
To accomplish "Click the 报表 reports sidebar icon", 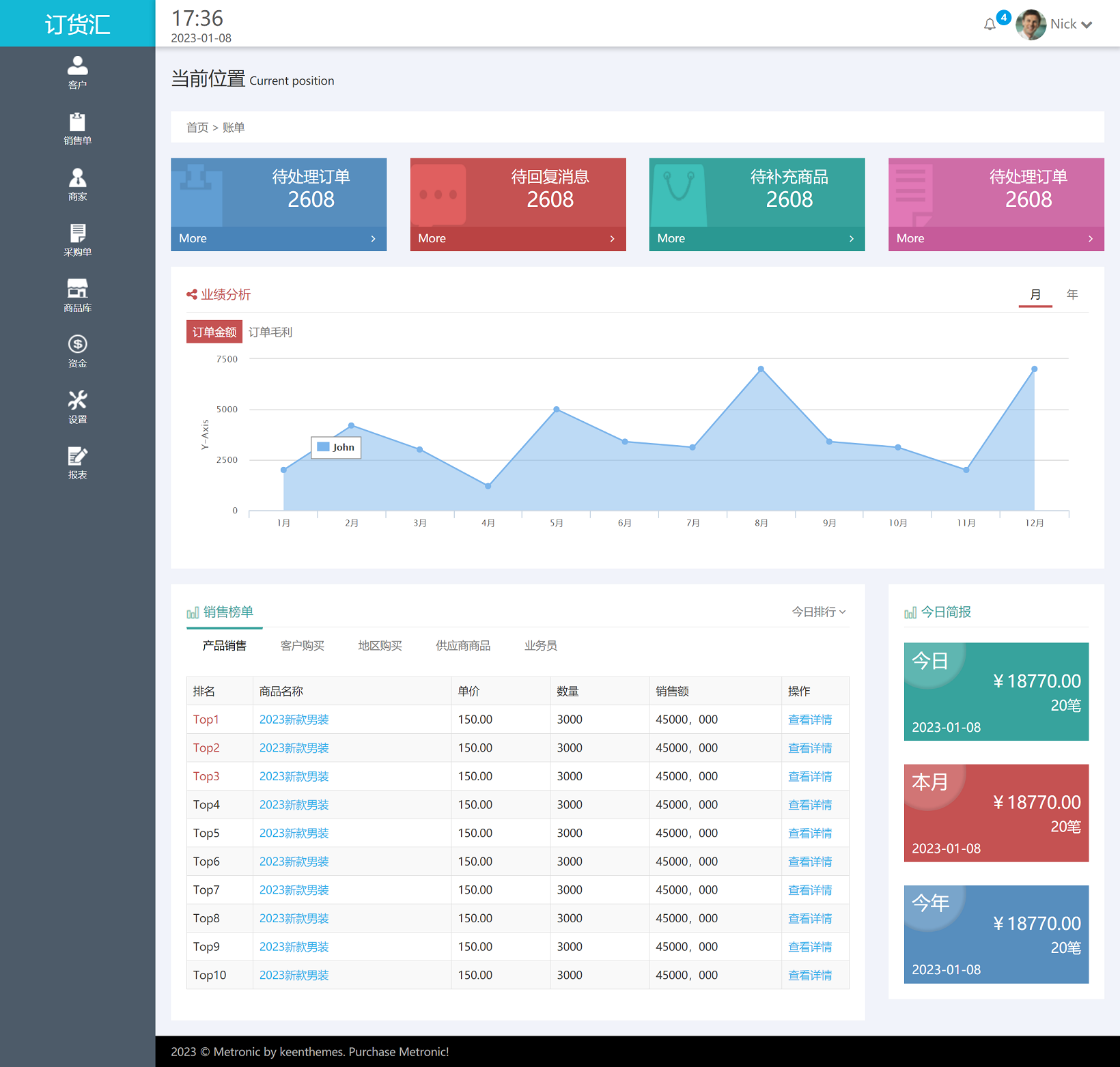I will tap(77, 456).
